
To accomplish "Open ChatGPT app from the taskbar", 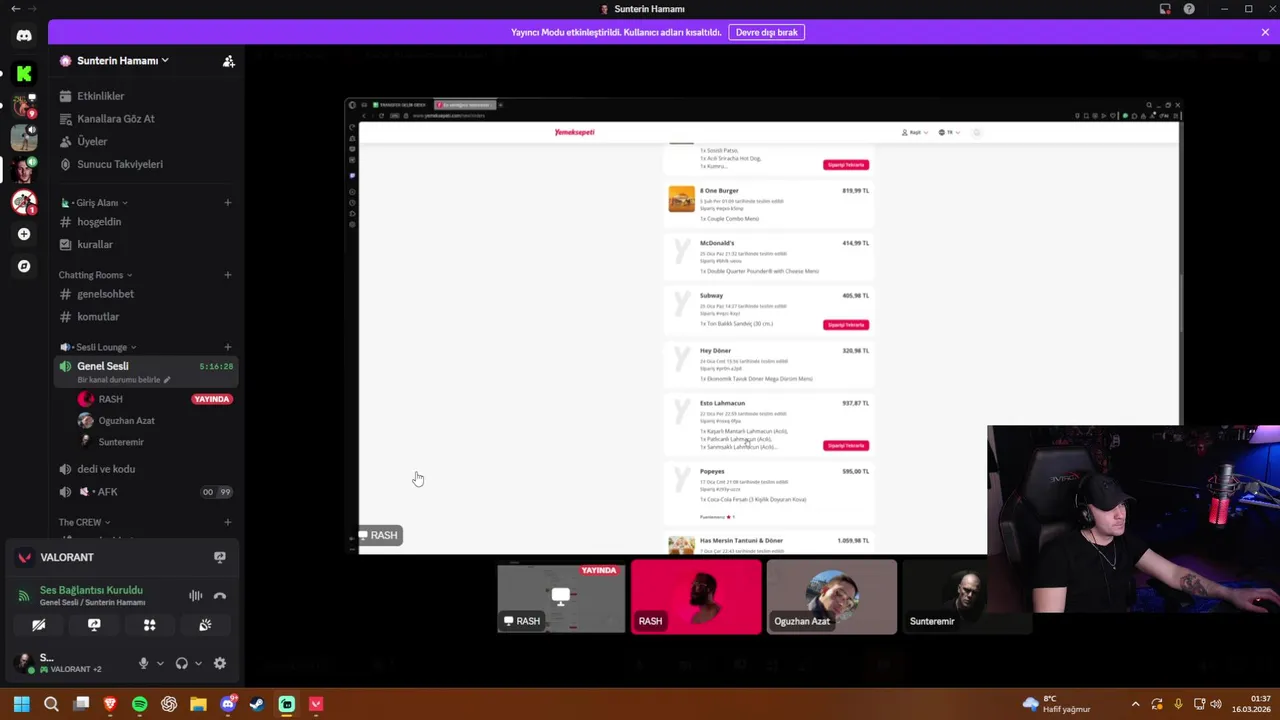I will [x=169, y=704].
